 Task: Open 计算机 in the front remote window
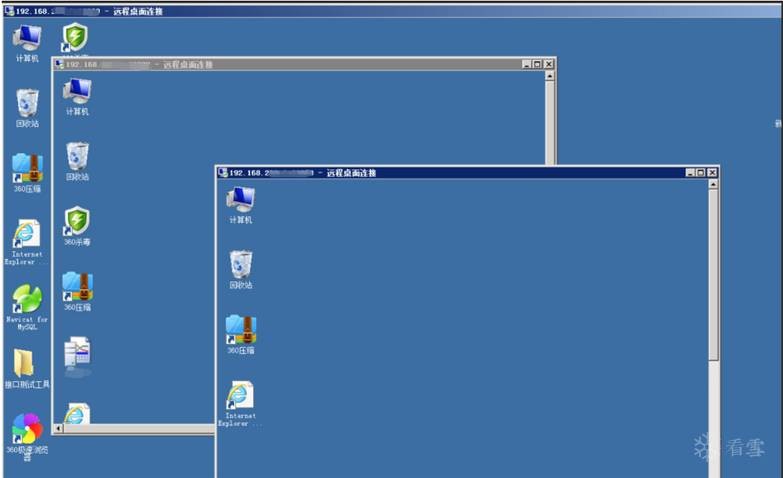click(x=240, y=199)
